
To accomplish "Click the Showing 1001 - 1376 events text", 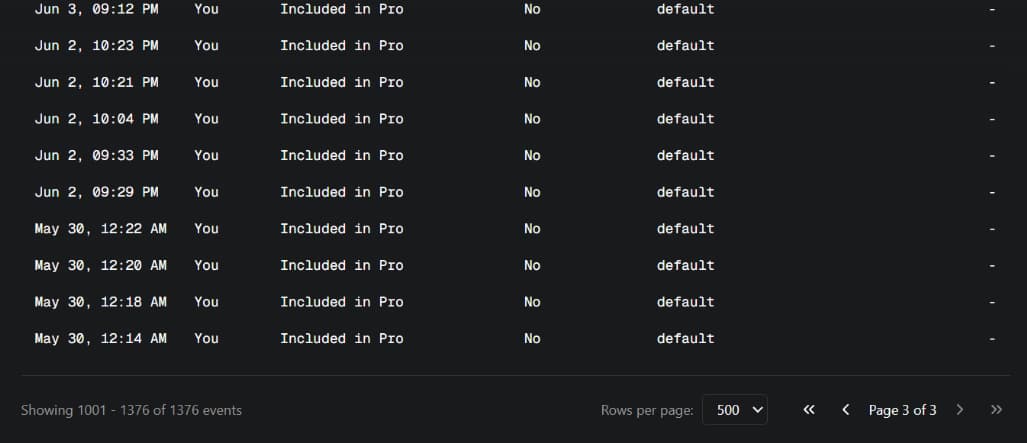I will click(x=131, y=410).
